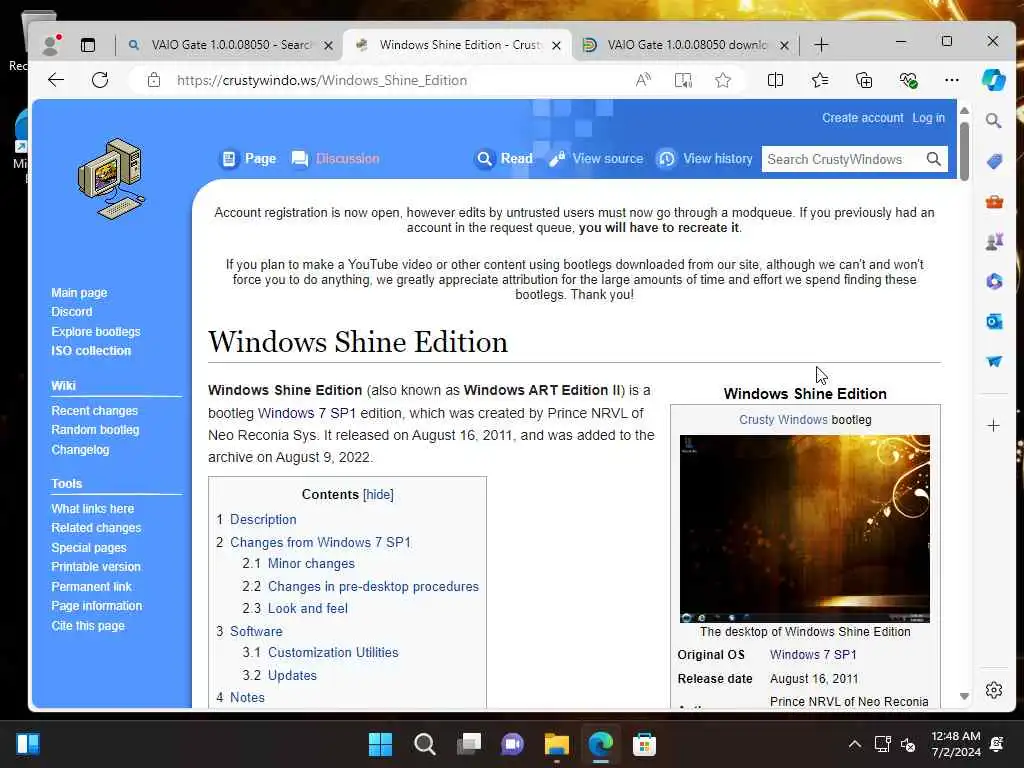Open Recent changes link
Screen dimensions: 1024x768
tap(95, 411)
